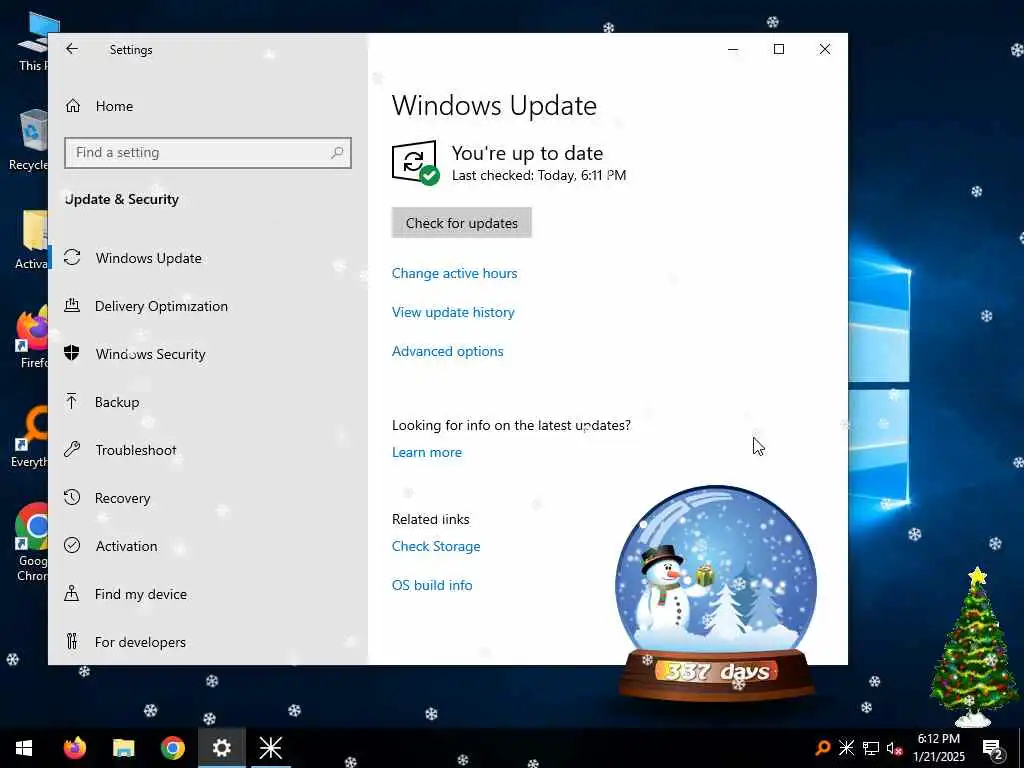Click the snow globe countdown widget

(x=716, y=593)
